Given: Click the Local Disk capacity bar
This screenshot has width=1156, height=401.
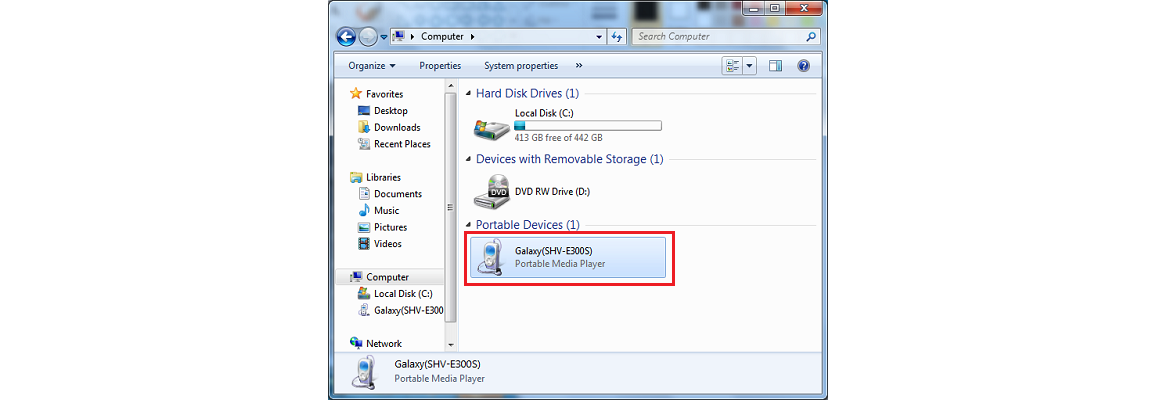Looking at the screenshot, I should pyautogui.click(x=588, y=125).
